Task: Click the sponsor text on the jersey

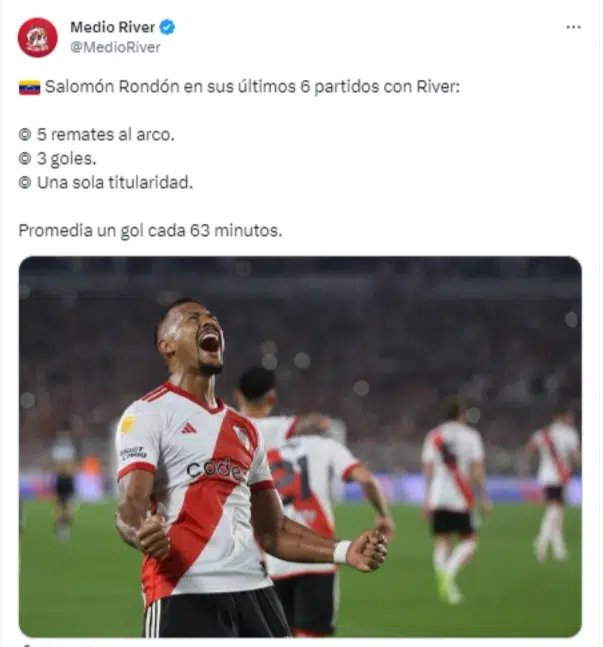Action: coord(215,469)
